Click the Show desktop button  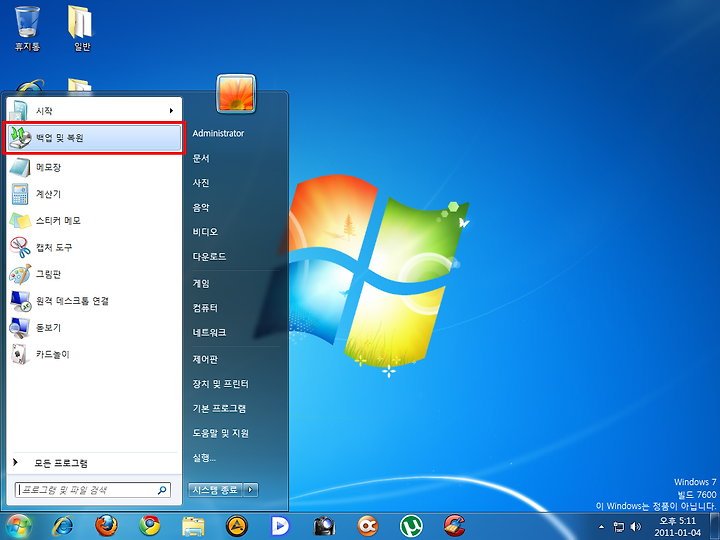(714, 527)
